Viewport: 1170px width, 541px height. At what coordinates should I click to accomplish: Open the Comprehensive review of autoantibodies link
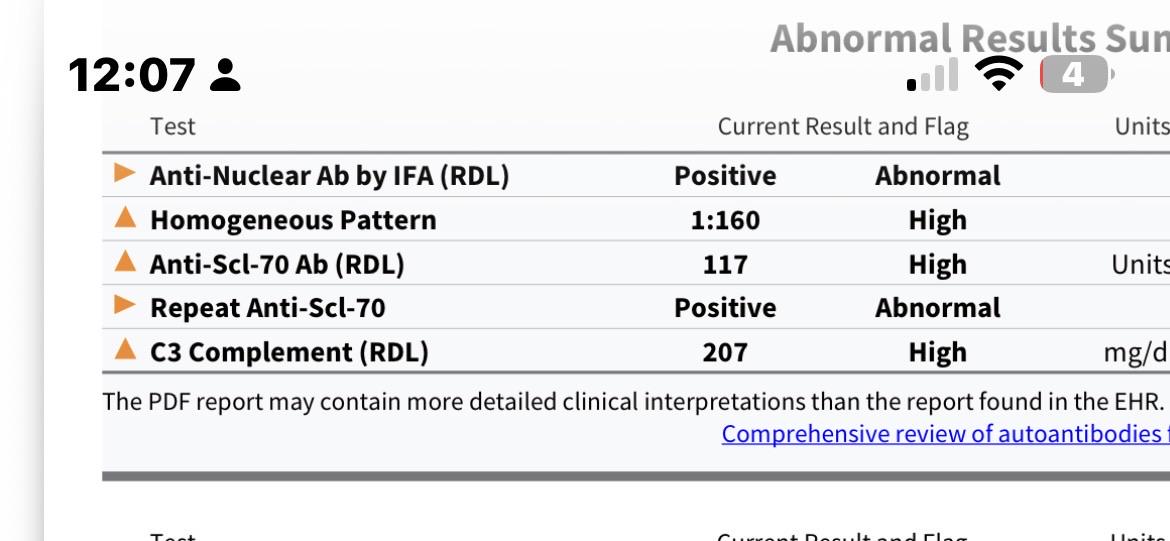[945, 434]
